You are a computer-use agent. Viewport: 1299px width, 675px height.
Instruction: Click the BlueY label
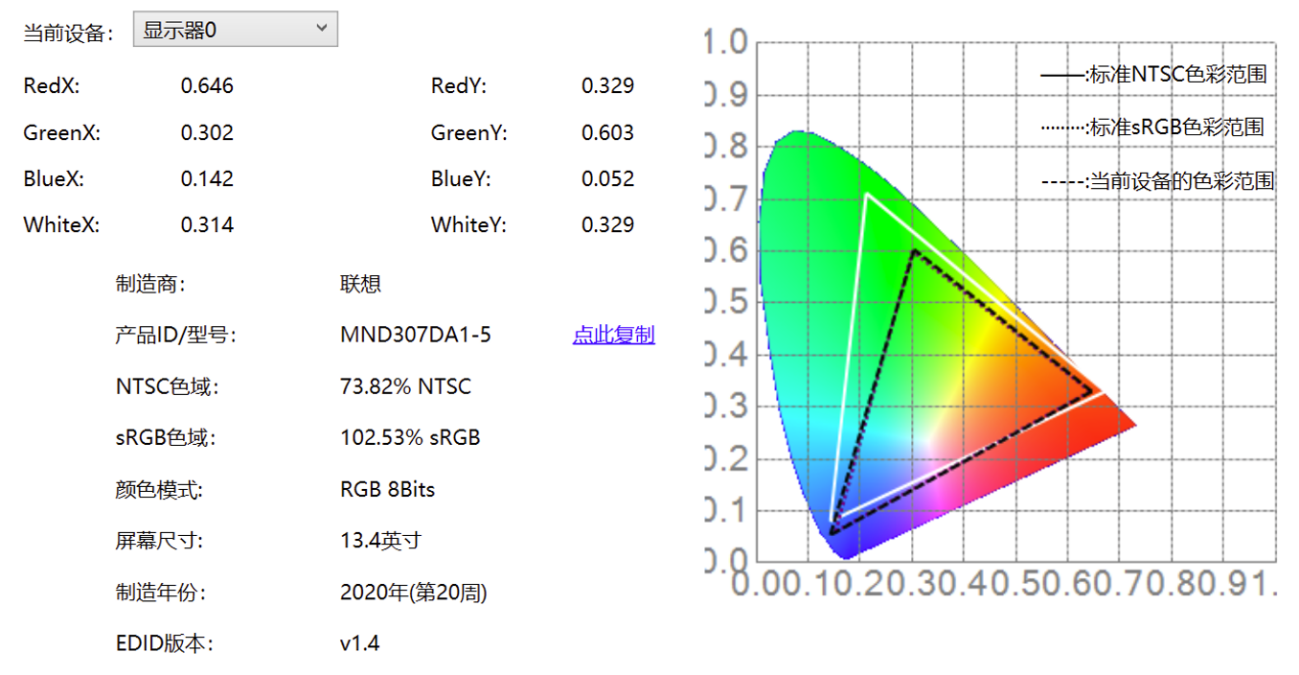point(462,178)
